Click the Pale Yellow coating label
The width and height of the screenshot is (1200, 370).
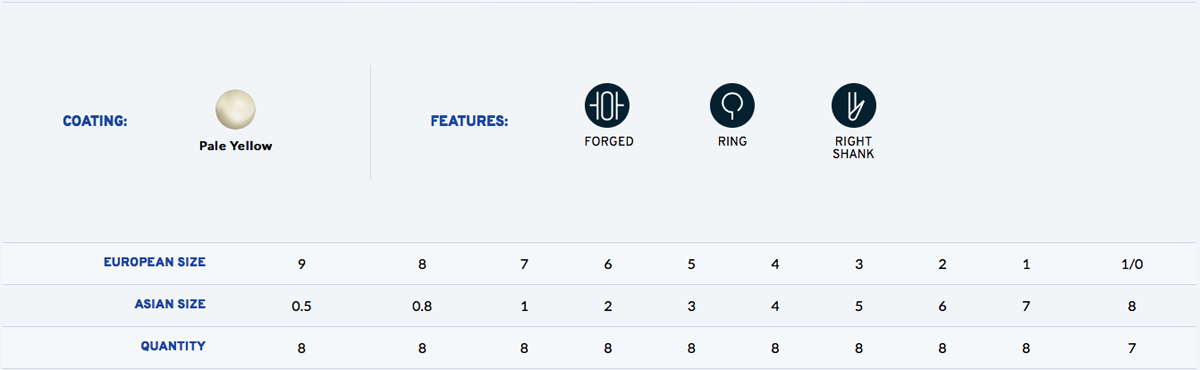click(x=236, y=146)
